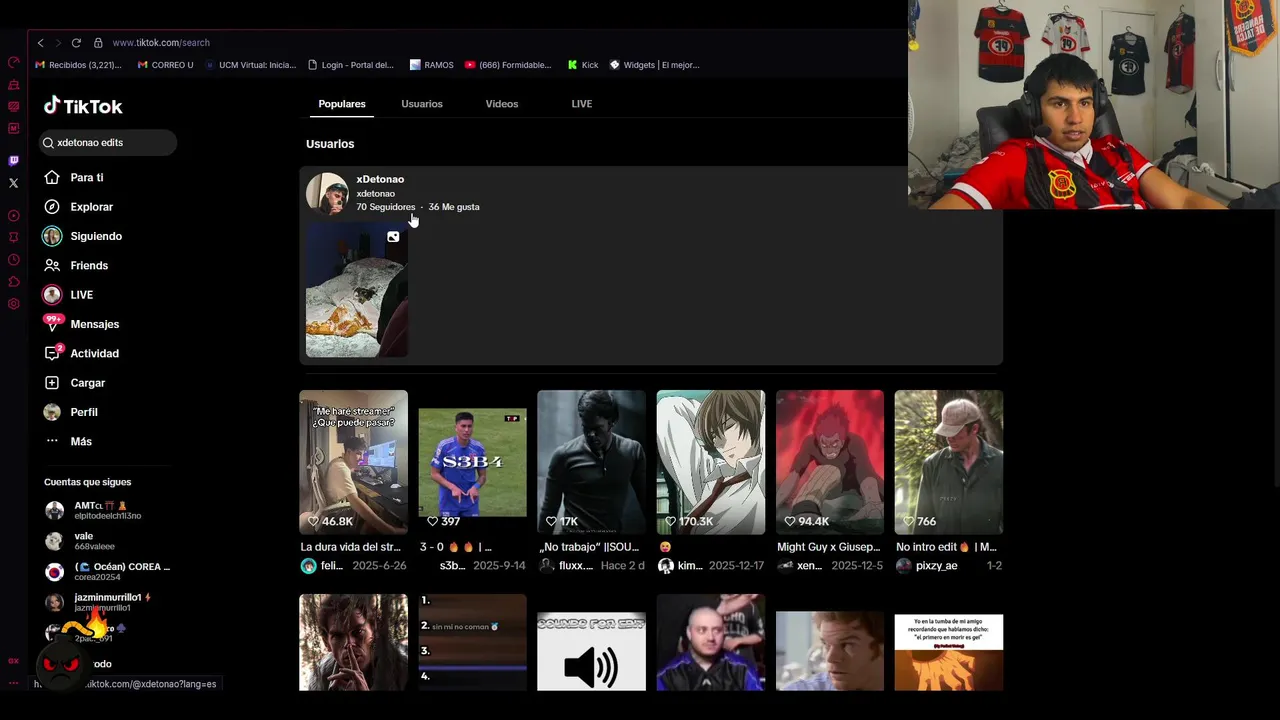Click the browser URL address bar
This screenshot has height=720, width=1280.
coord(161,43)
